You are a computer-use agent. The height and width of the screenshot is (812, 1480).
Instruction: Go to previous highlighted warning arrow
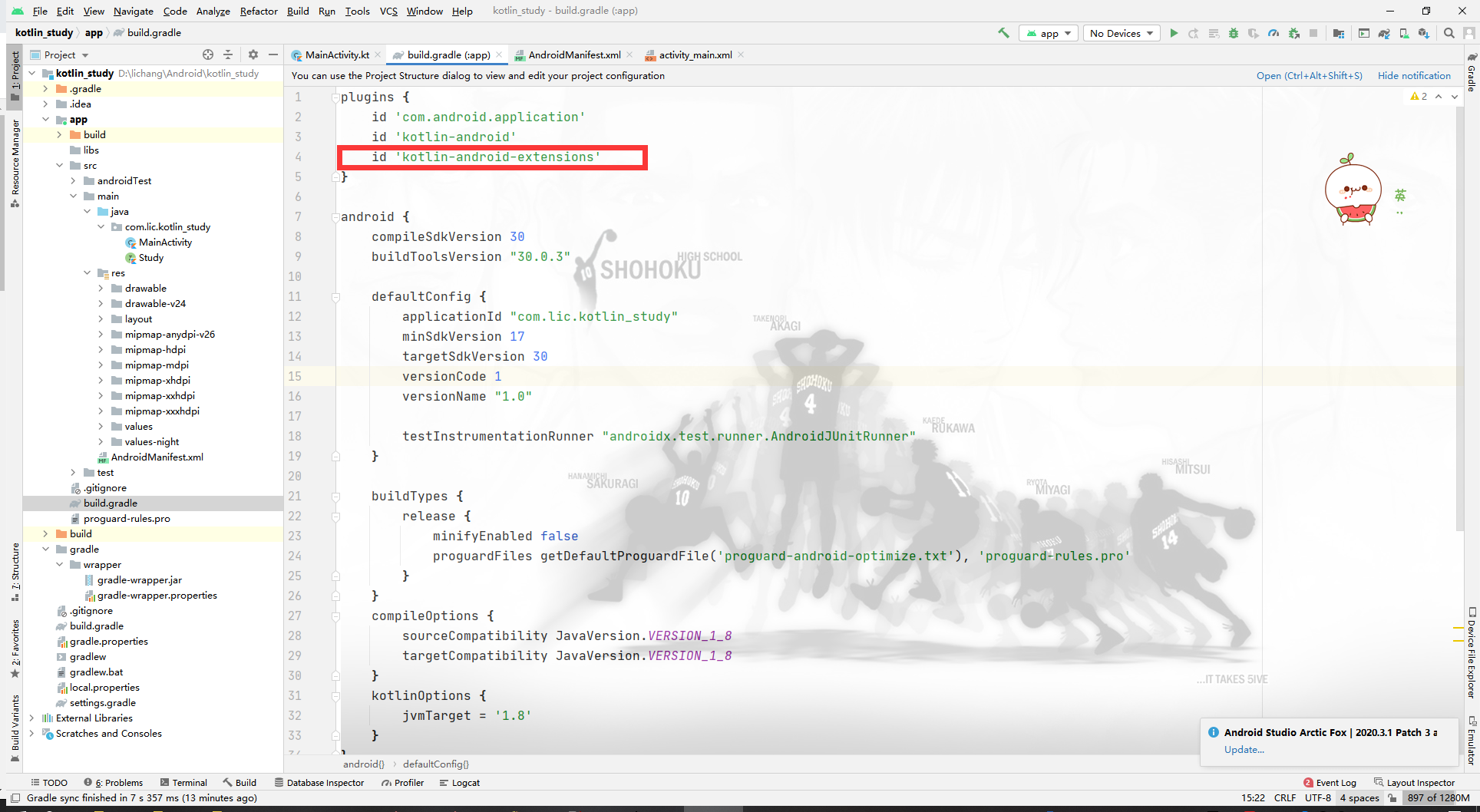[x=1439, y=96]
